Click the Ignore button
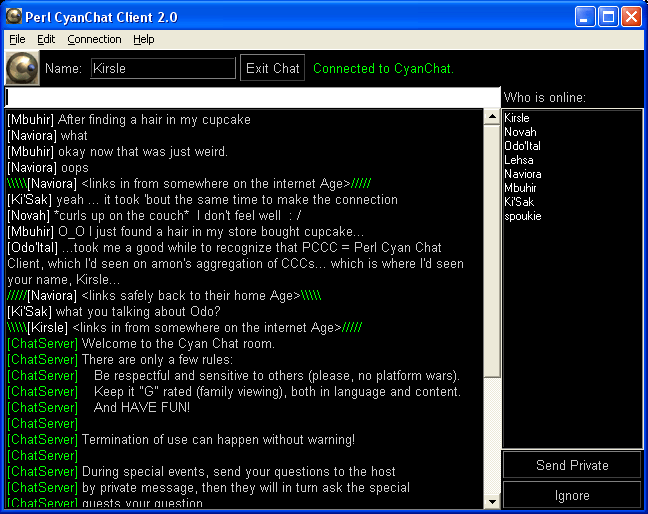This screenshot has height=514, width=648. pyautogui.click(x=572, y=495)
